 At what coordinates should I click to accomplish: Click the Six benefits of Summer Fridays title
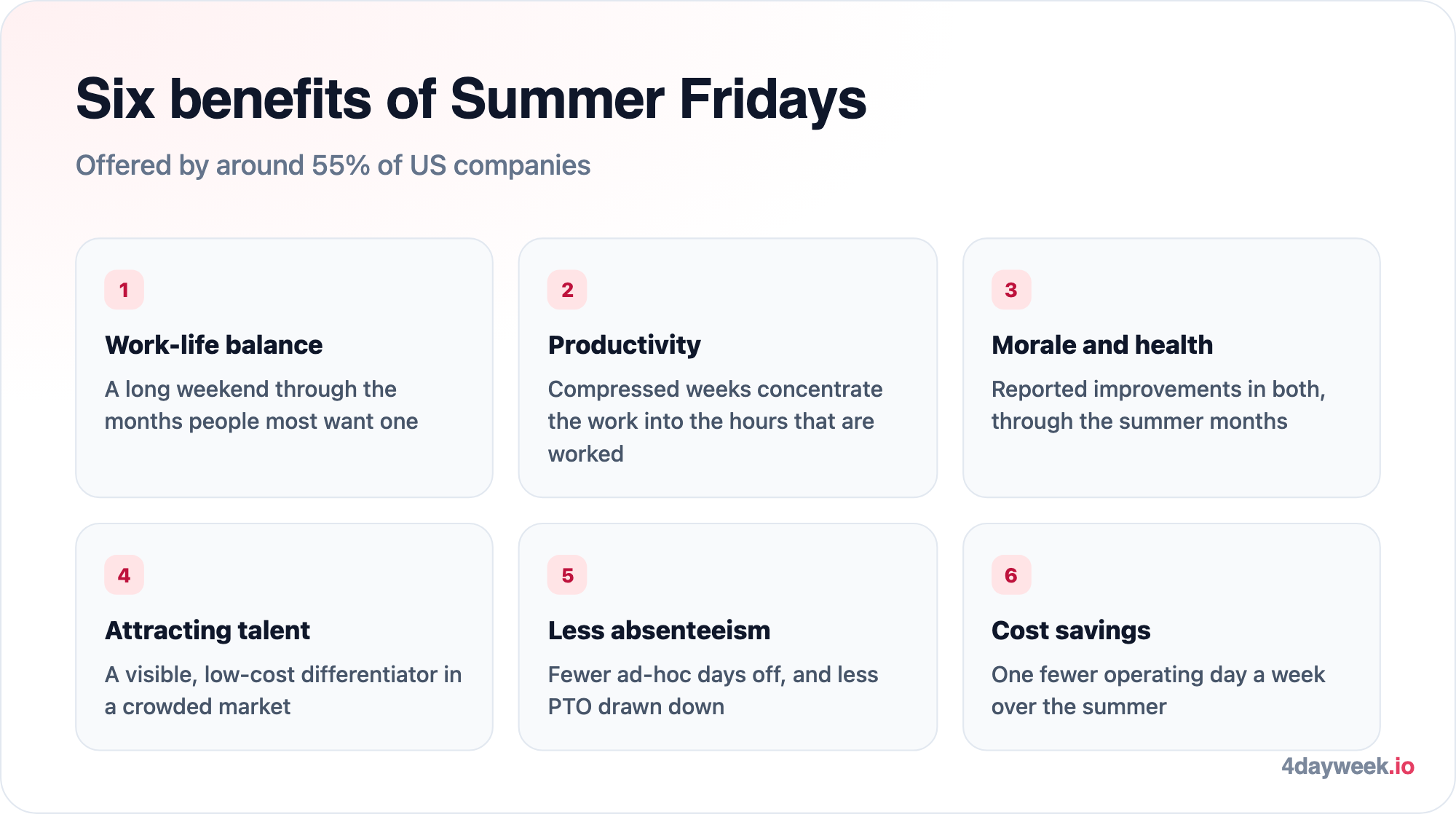471,99
